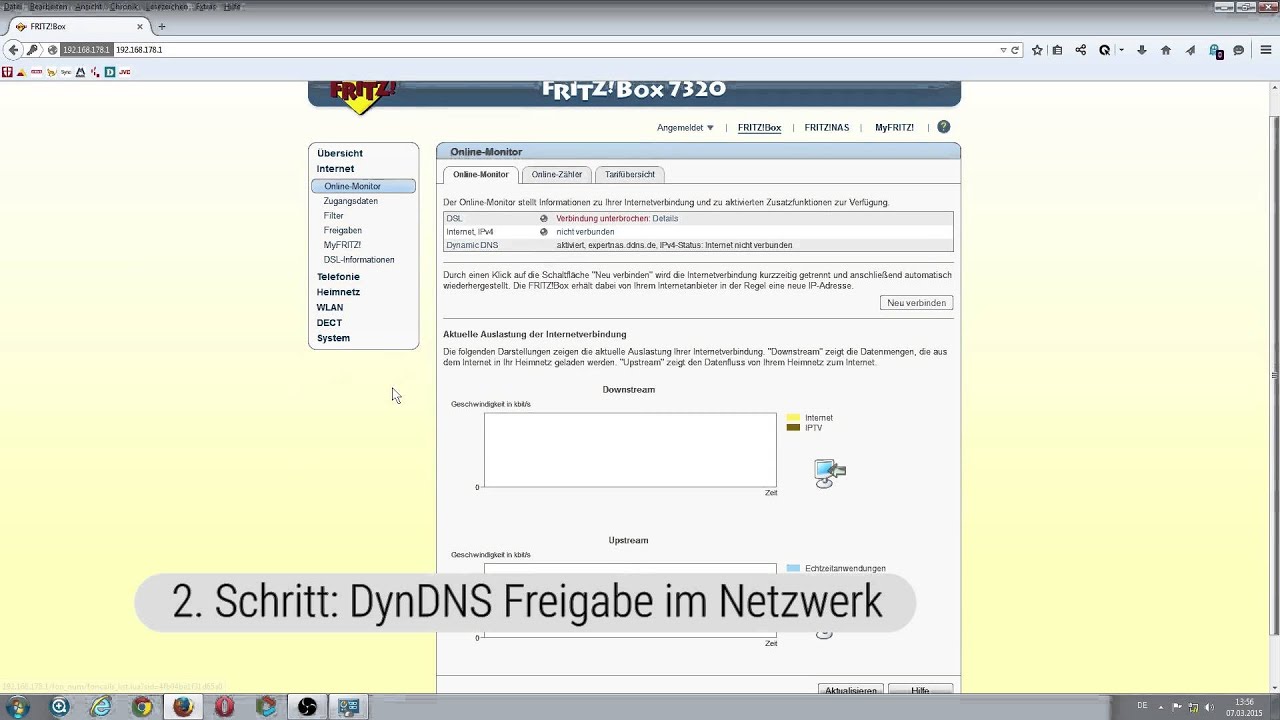Open the Lesezeichen menu
1280x720 pixels.
tap(166, 7)
